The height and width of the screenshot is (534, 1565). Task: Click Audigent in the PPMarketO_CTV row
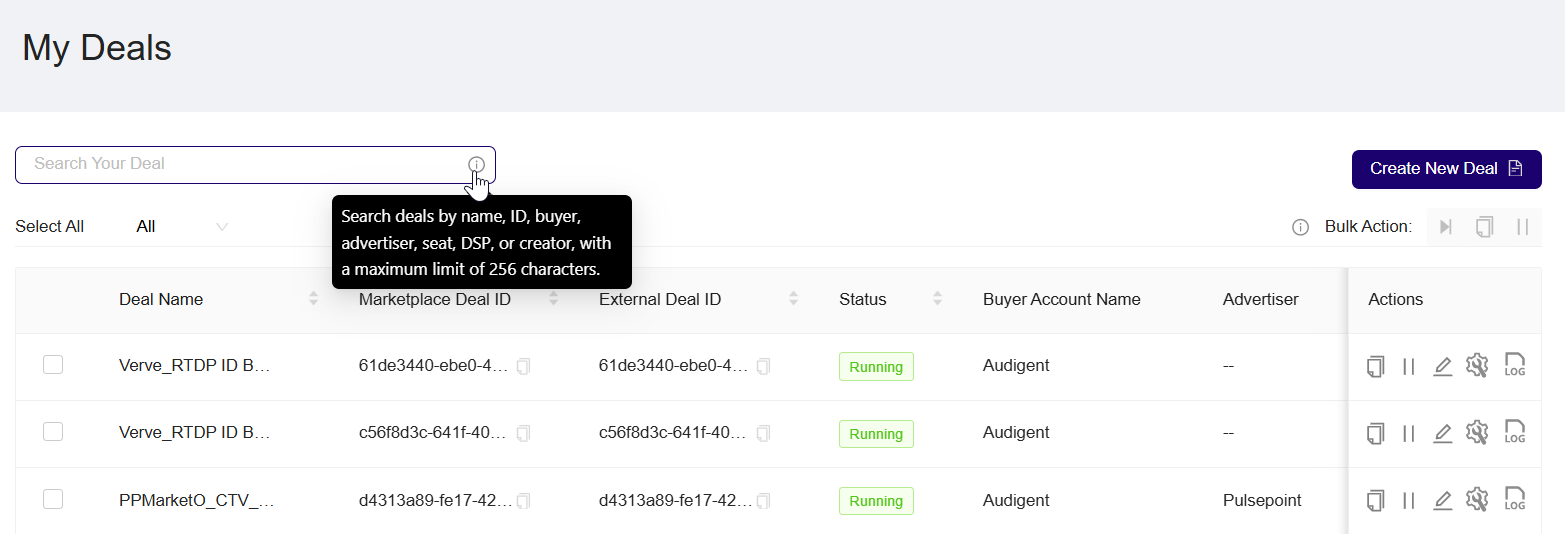(1016, 500)
